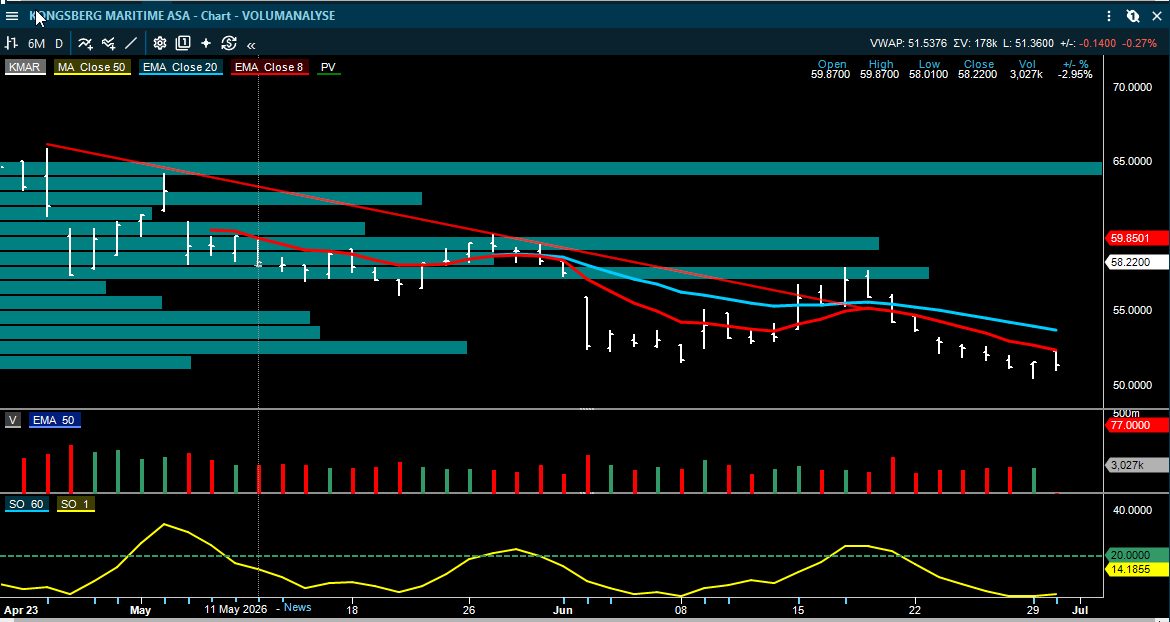
Task: Click the Apr 23 date axis label
Action: [19, 610]
